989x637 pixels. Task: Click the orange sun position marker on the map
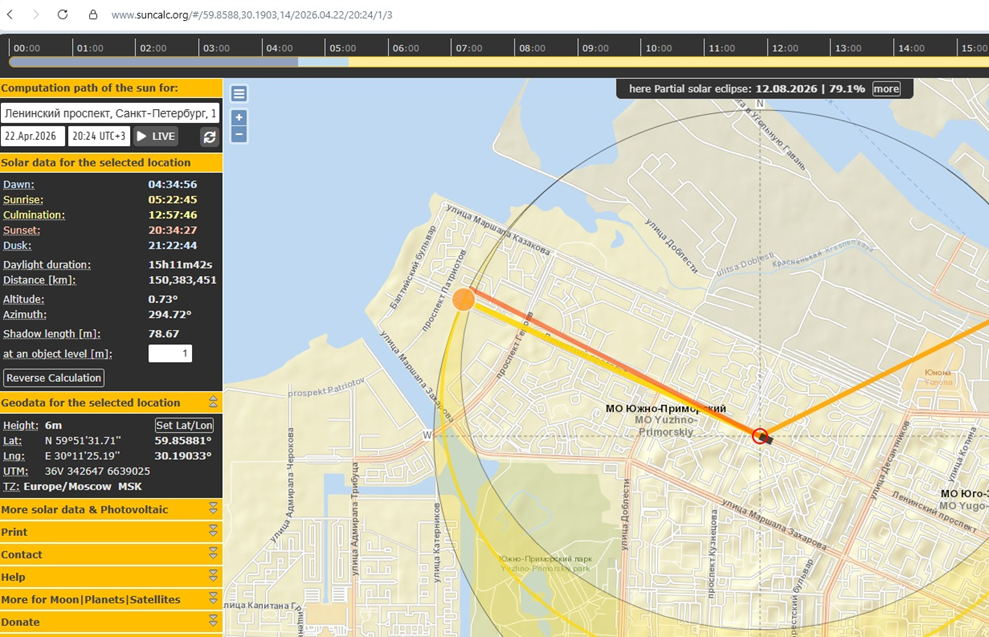point(464,300)
